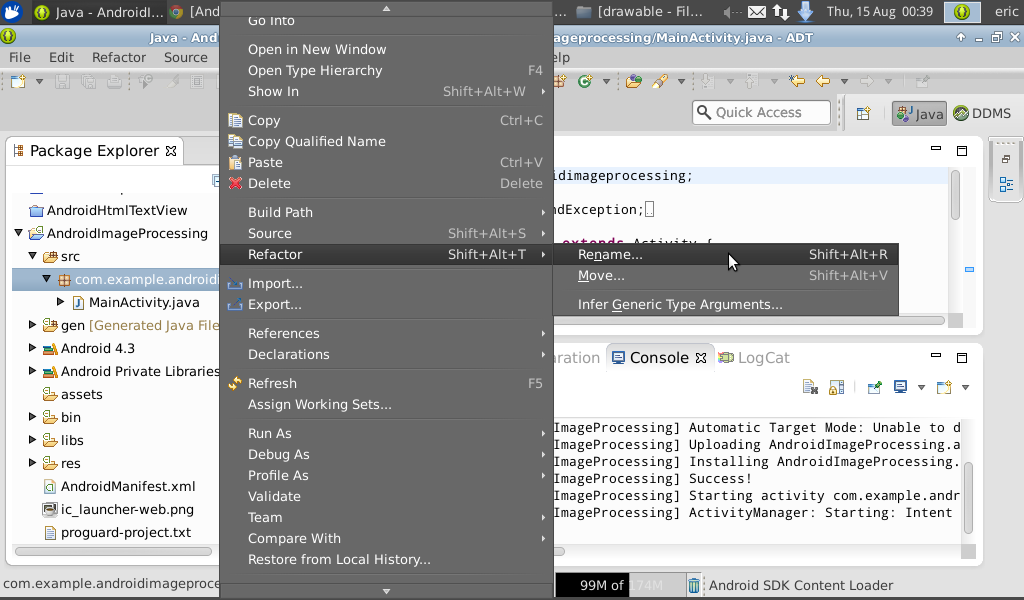This screenshot has width=1024, height=600.
Task: Select AndroidManifest.xml in Package Explorer
Action: pos(128,486)
